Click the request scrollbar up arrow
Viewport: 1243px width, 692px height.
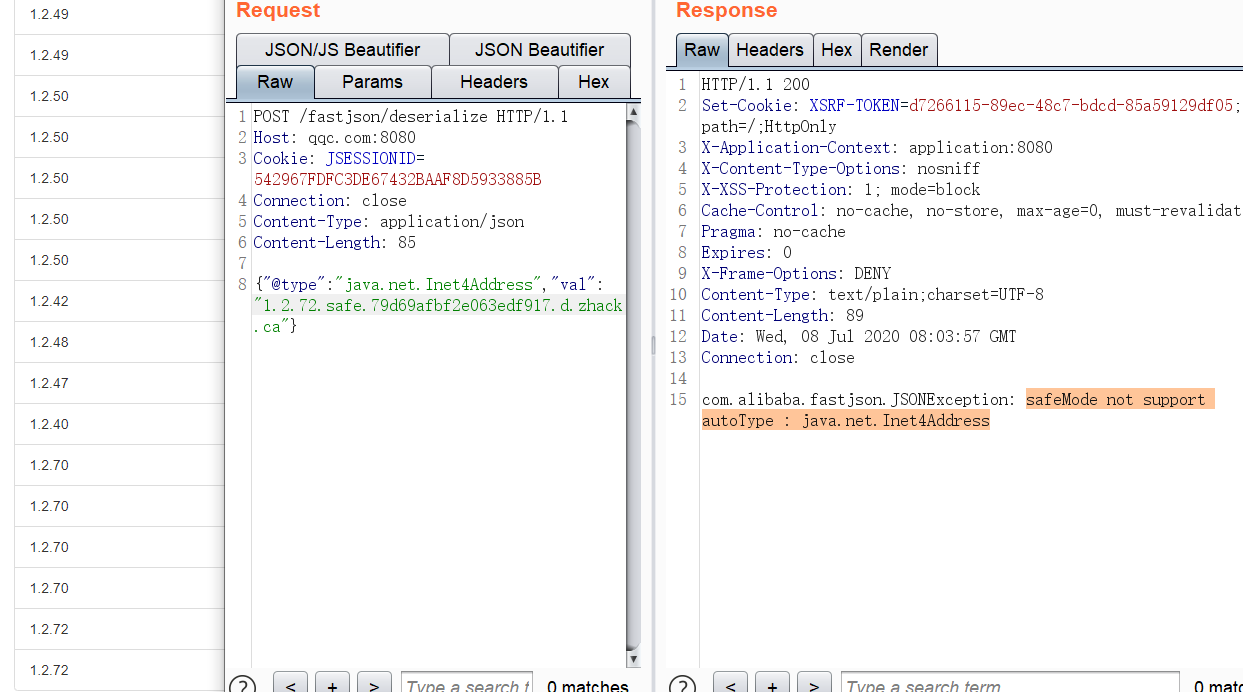pos(632,113)
